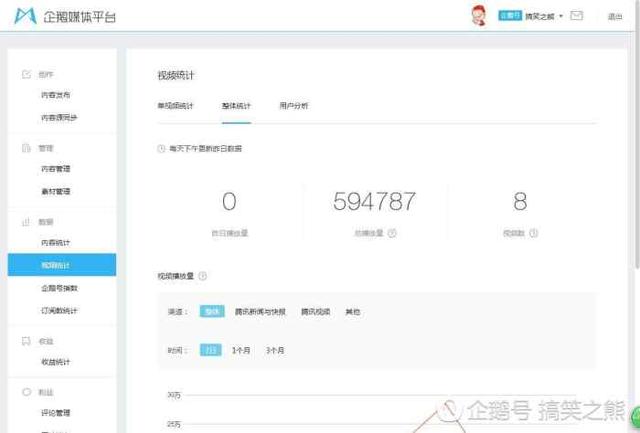Open 内容发布 in the sidebar
This screenshot has height=433, width=640.
[56, 95]
